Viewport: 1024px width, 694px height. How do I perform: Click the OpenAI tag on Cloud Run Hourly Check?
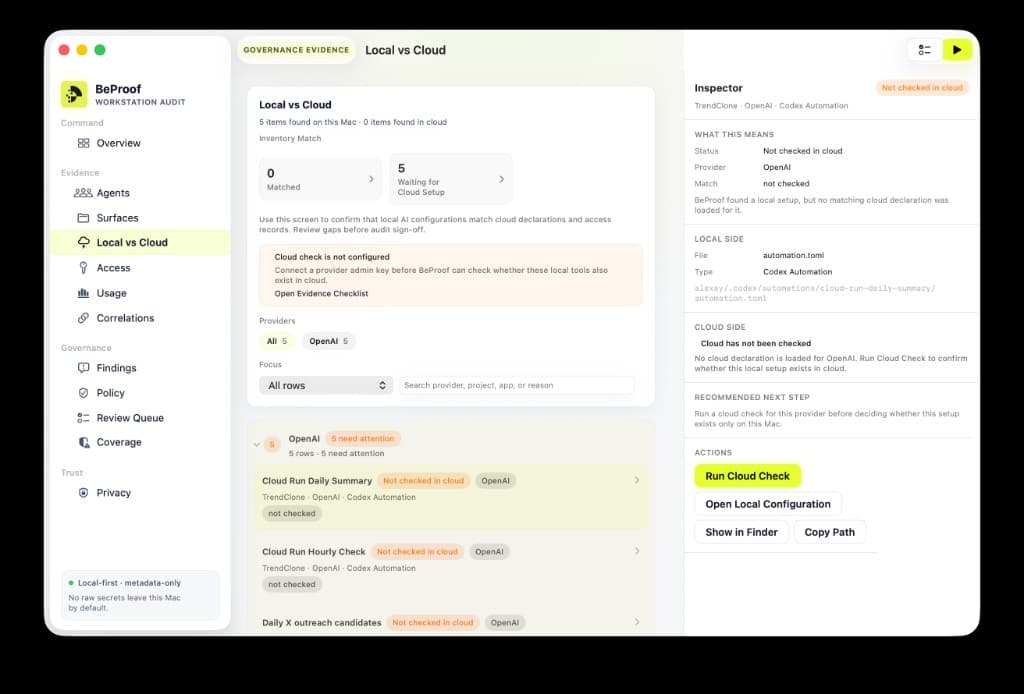click(489, 552)
